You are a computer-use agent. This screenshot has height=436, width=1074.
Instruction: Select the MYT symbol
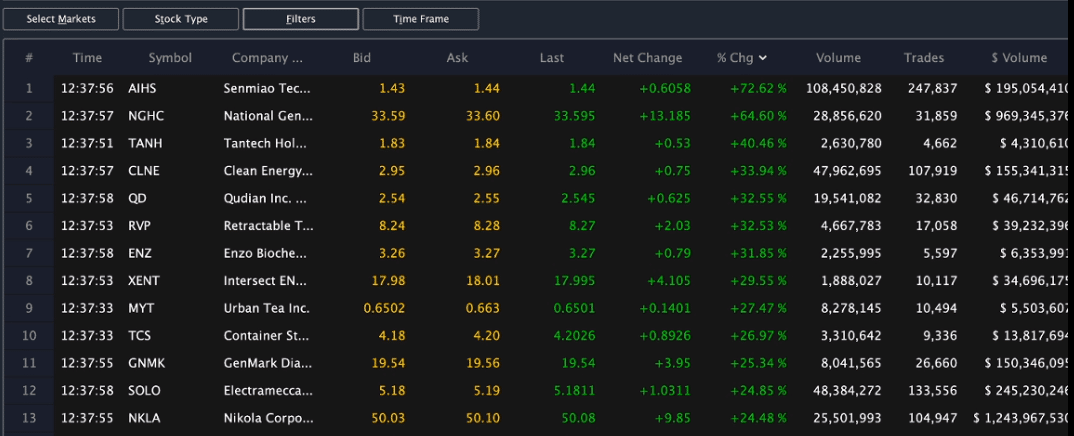pyautogui.click(x=141, y=308)
